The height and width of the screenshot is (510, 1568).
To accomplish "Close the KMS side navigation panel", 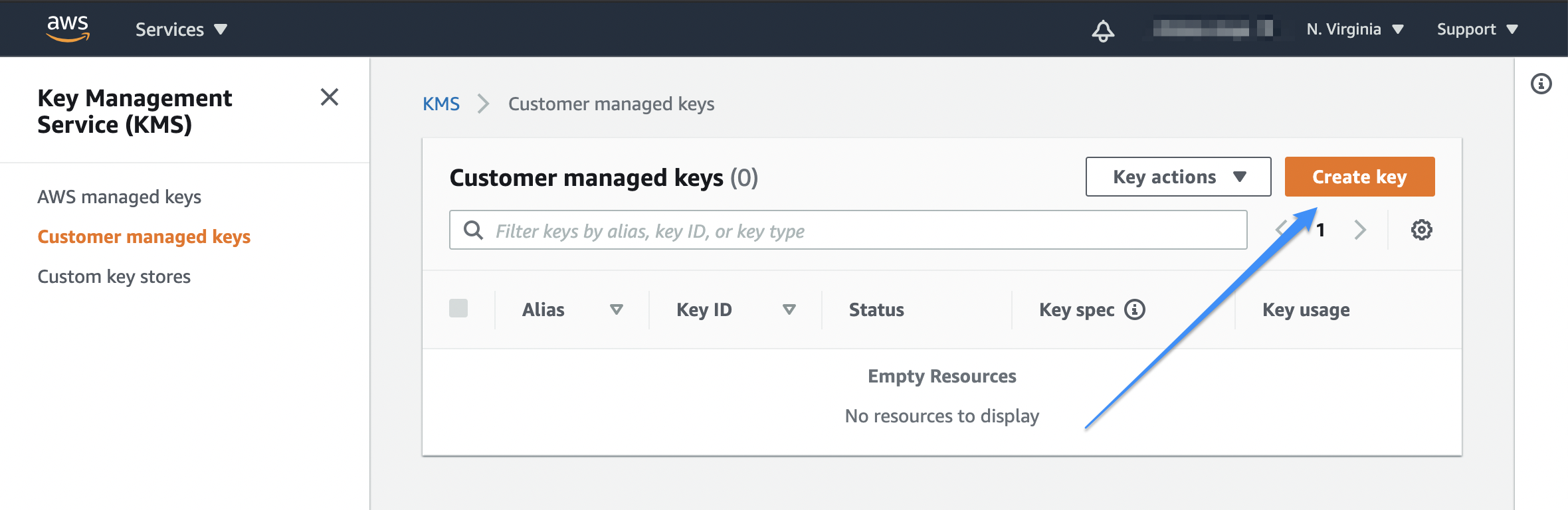I will pos(330,98).
